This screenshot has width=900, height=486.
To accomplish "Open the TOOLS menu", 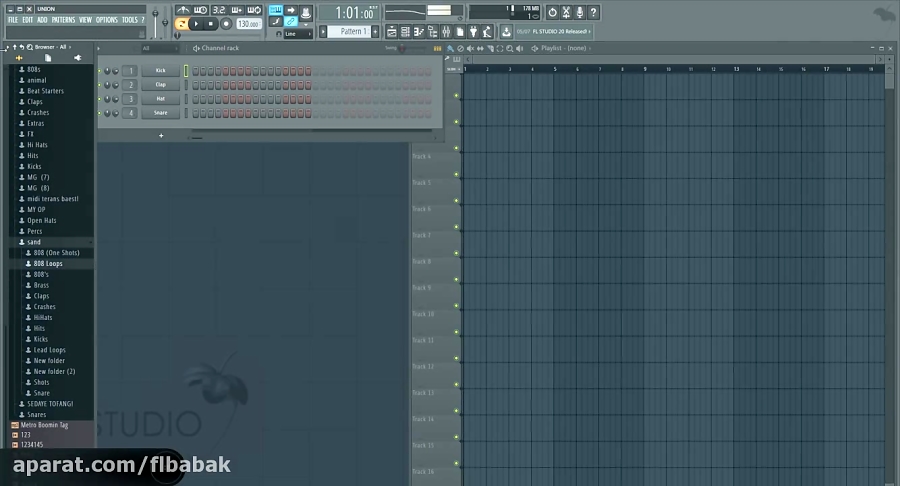I will coord(130,20).
